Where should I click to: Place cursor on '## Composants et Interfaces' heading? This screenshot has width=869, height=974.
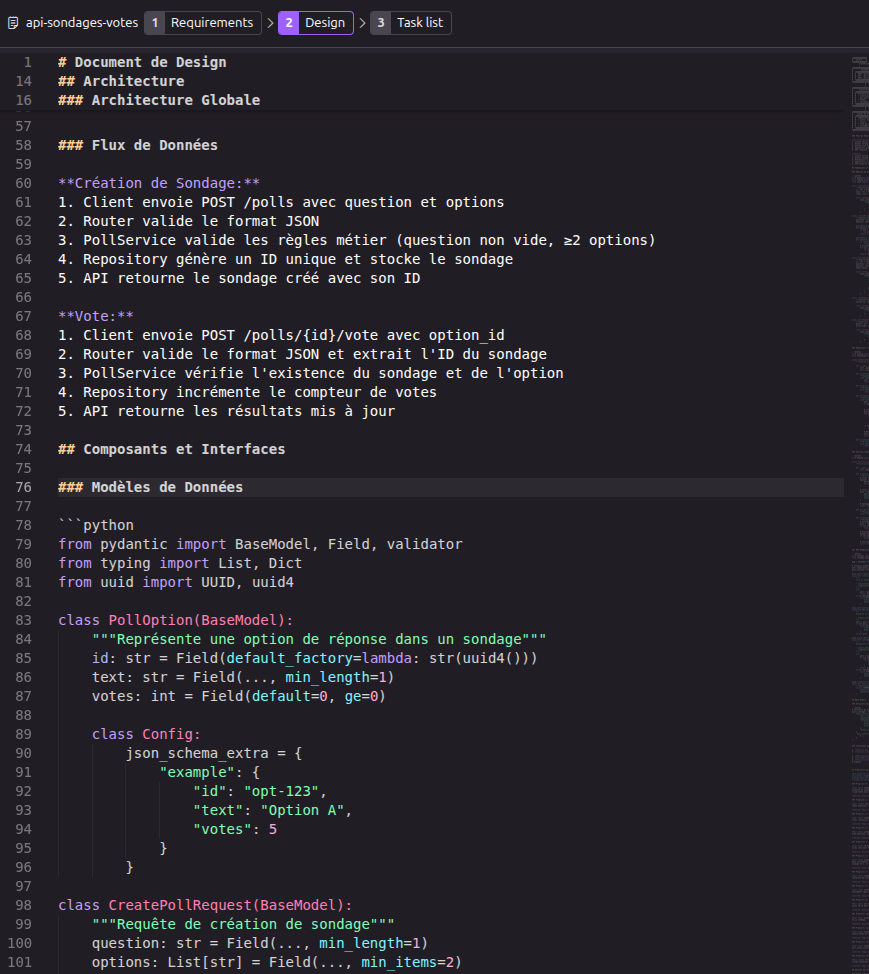coord(171,450)
